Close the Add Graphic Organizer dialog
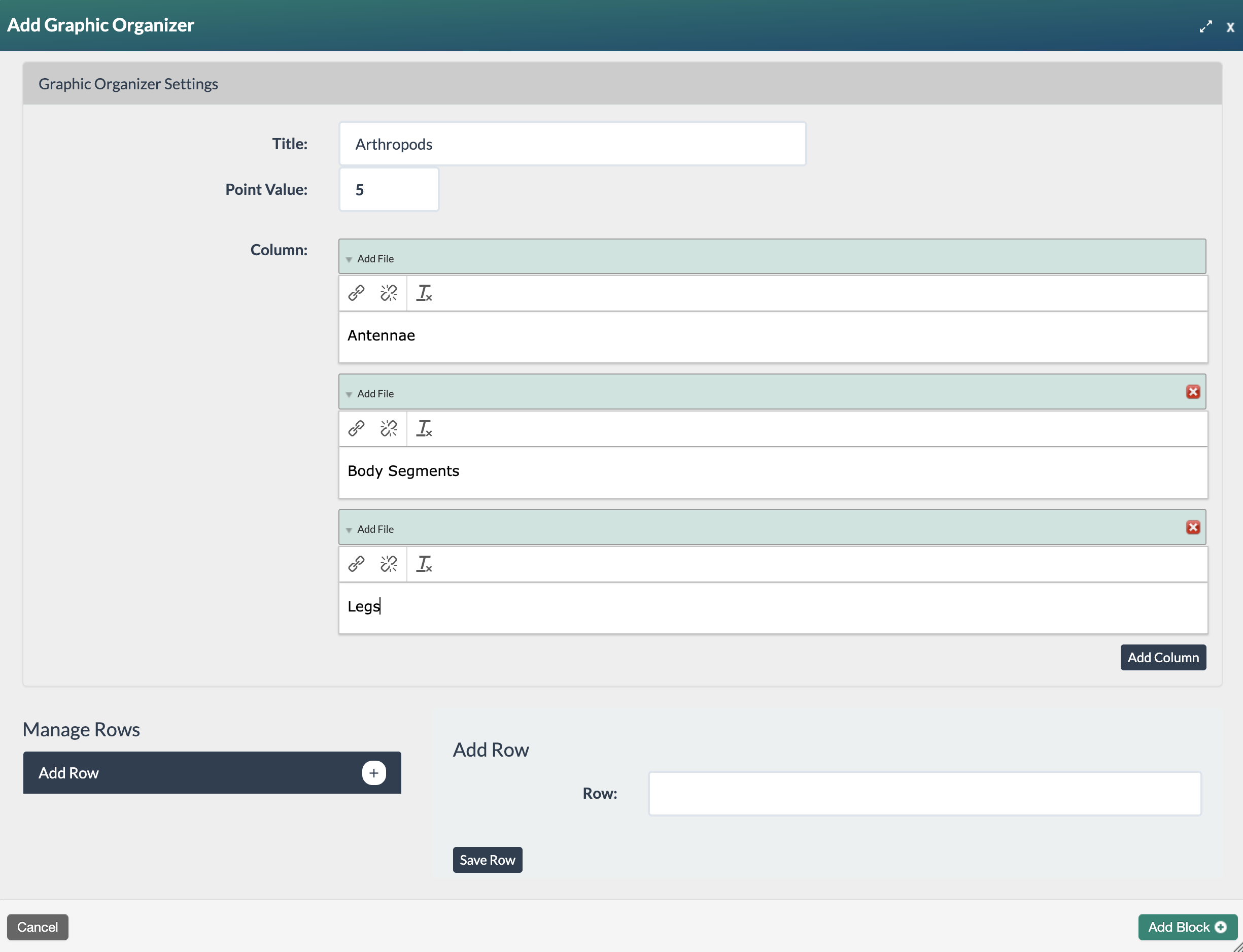Image resolution: width=1243 pixels, height=952 pixels. (x=1230, y=27)
